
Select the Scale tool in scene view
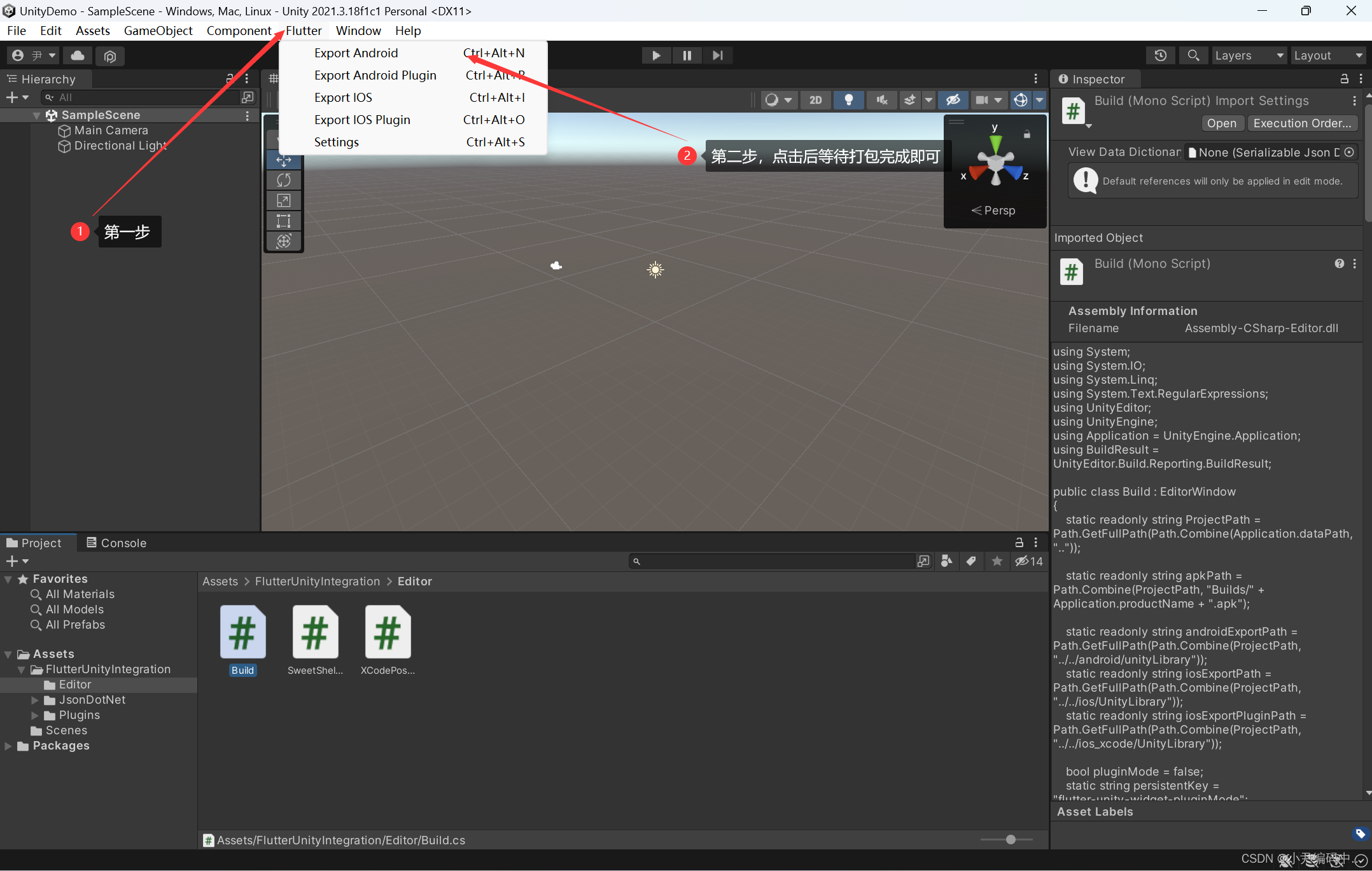(x=284, y=201)
